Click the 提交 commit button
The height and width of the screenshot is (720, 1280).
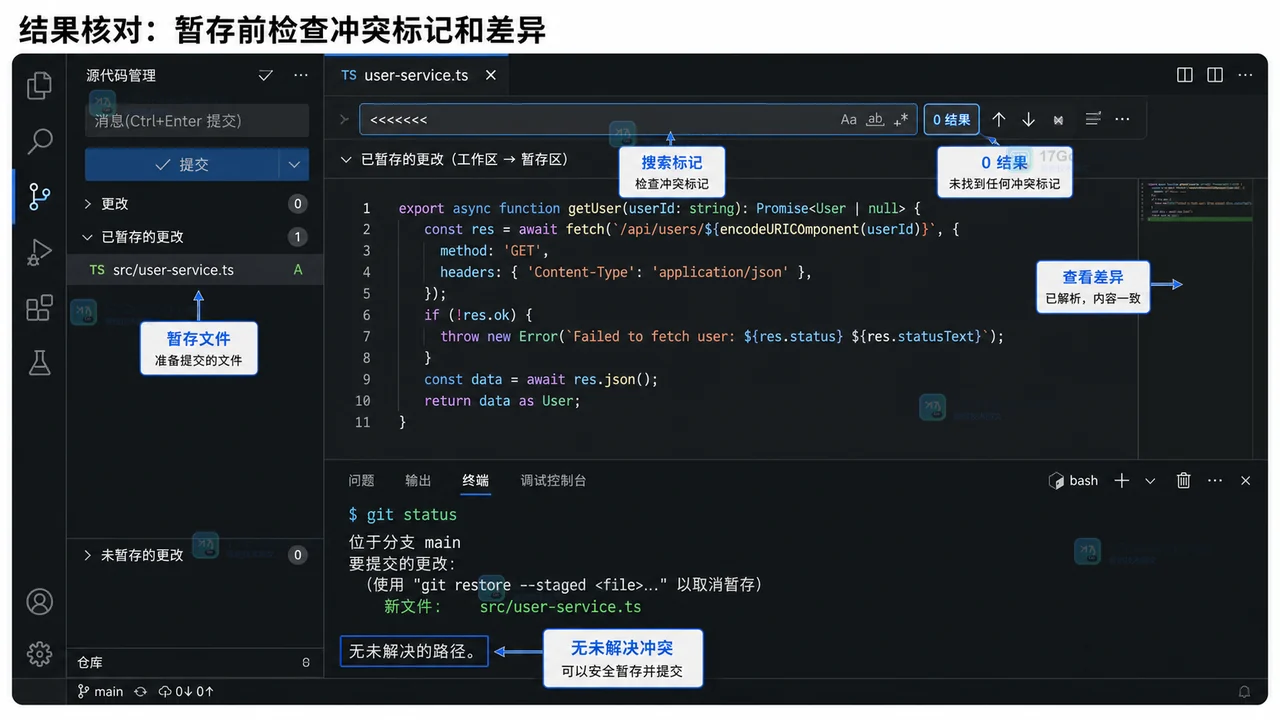182,164
